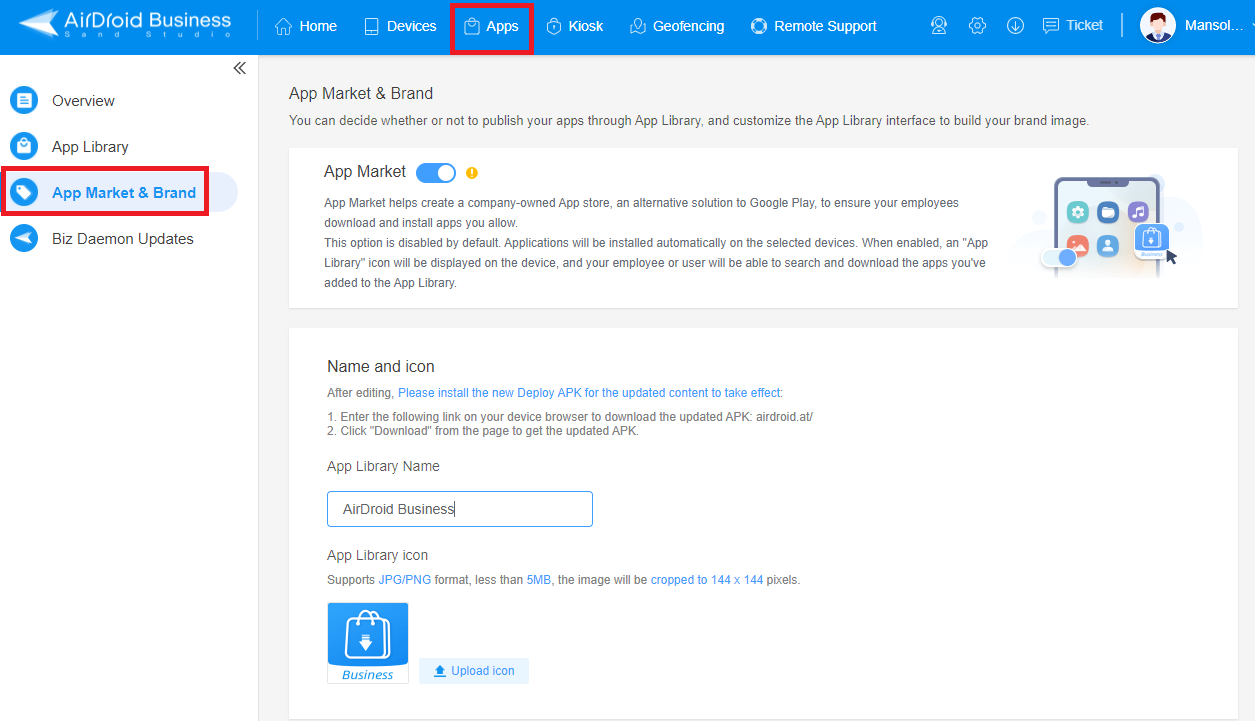Click the 'Please install the new Deploy APK' text
Viewport: 1255px width, 721px height.
point(590,393)
